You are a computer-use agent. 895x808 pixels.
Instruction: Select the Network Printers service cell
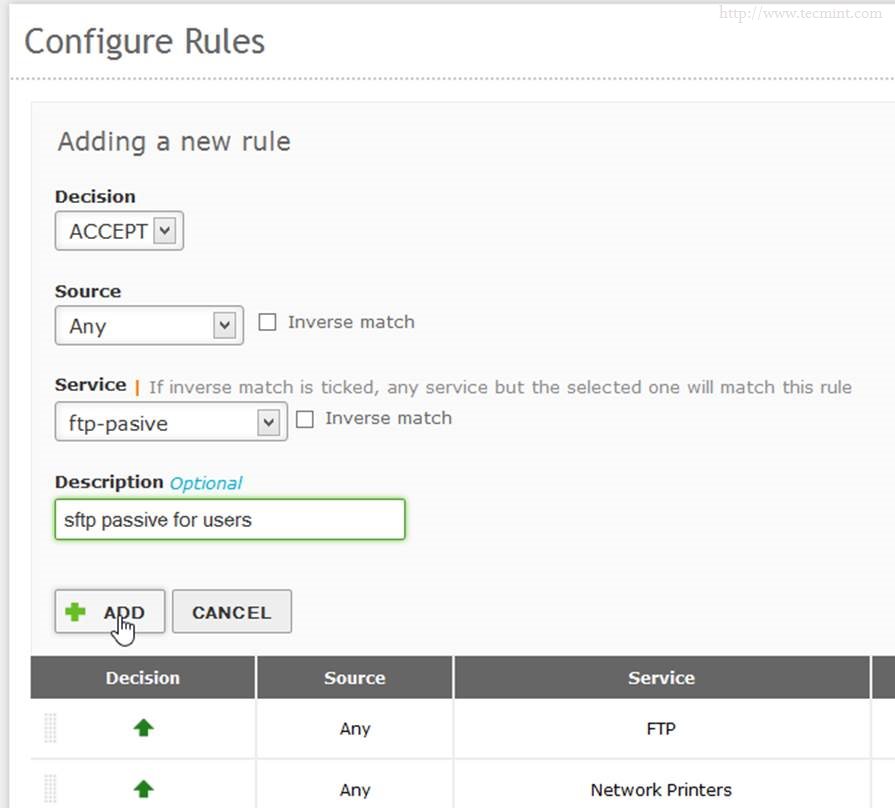[x=661, y=789]
